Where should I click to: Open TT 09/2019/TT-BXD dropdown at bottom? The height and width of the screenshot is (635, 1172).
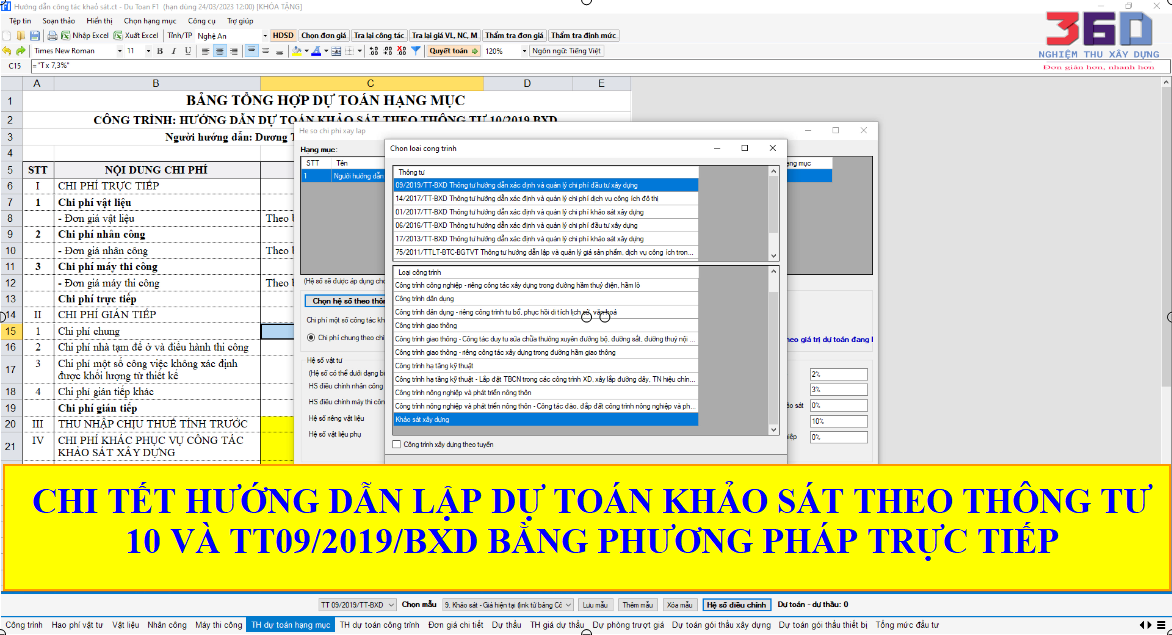pyautogui.click(x=357, y=604)
